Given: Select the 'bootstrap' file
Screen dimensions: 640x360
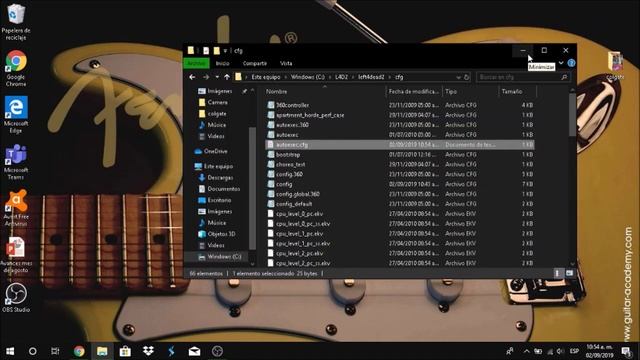Looking at the screenshot, I should (400, 155).
